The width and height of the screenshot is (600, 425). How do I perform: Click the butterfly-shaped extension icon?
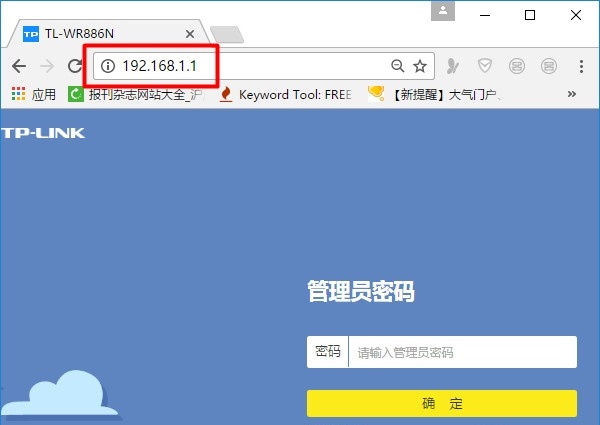pyautogui.click(x=453, y=66)
